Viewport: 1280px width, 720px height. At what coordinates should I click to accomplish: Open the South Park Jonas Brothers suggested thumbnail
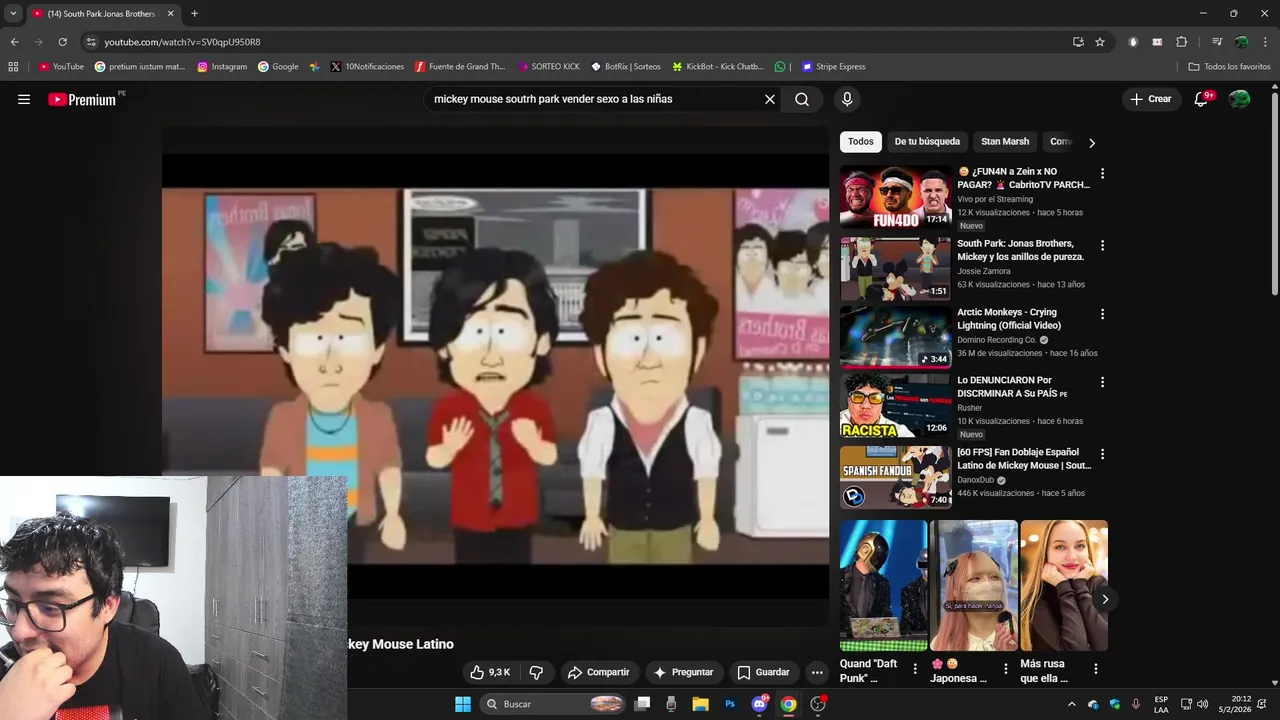pyautogui.click(x=895, y=269)
